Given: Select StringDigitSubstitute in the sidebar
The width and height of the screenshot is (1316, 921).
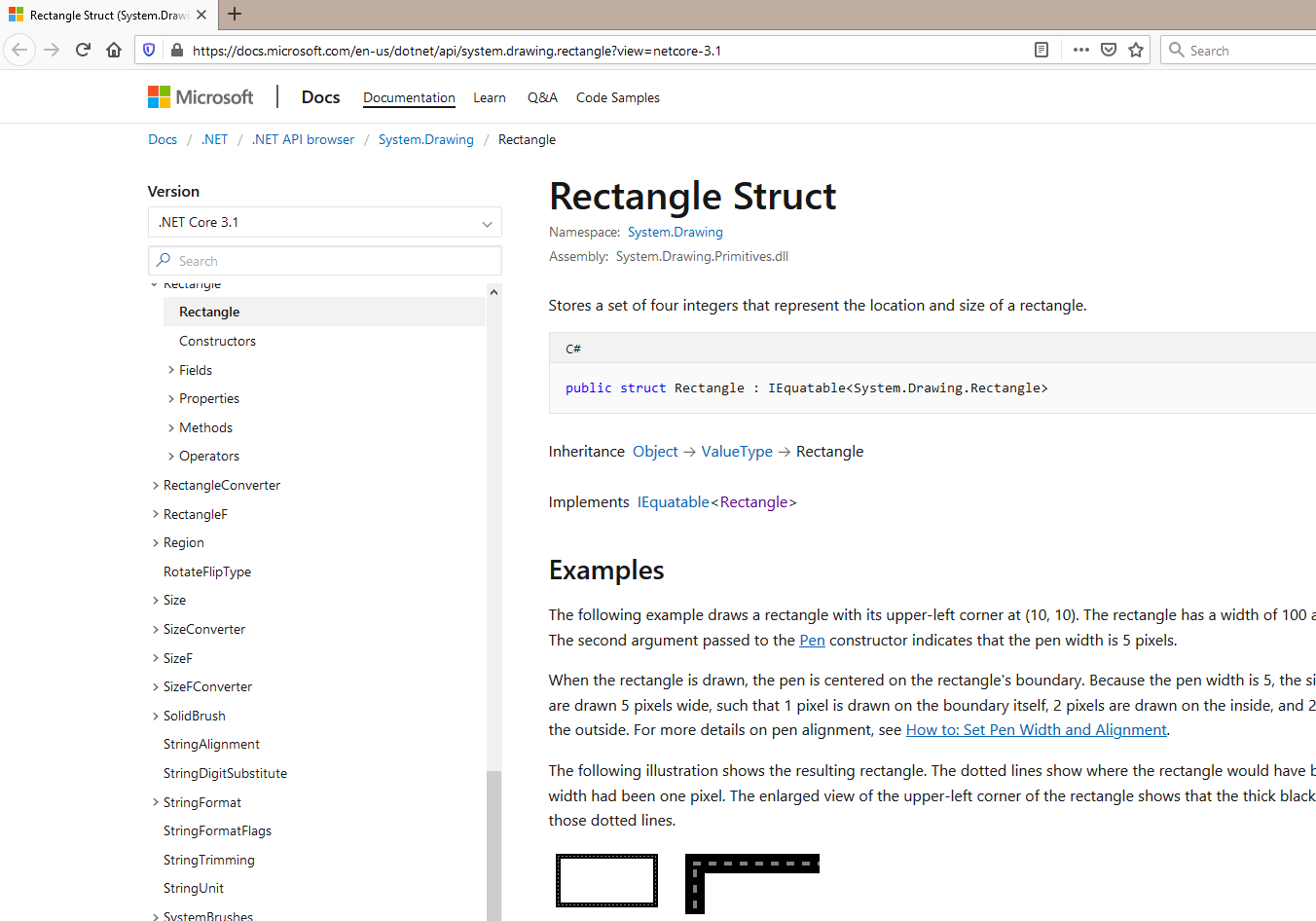Looking at the screenshot, I should [x=225, y=773].
